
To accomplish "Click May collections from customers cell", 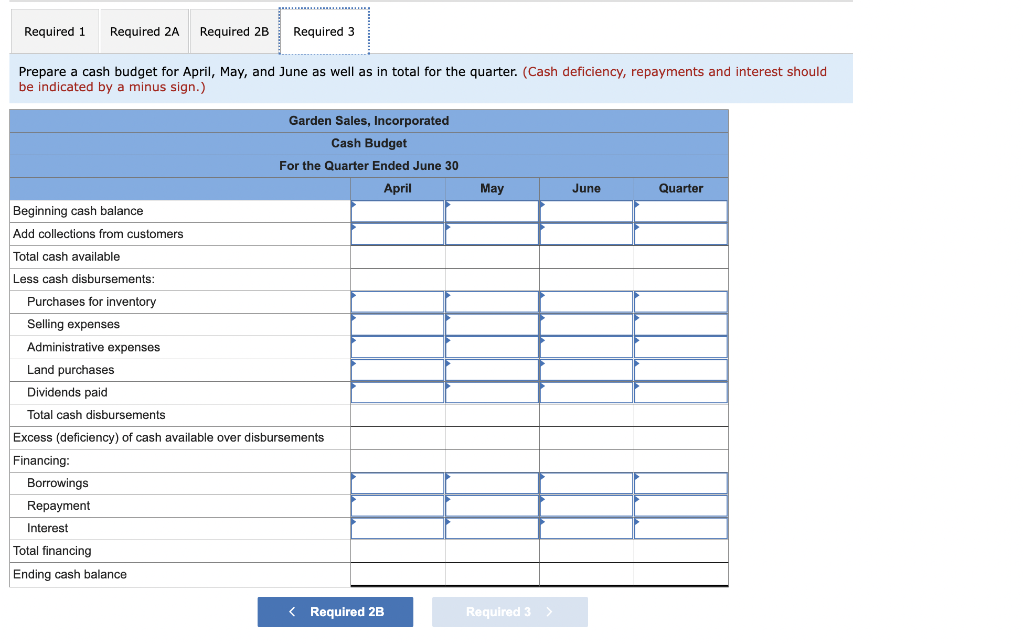I will 492,234.
